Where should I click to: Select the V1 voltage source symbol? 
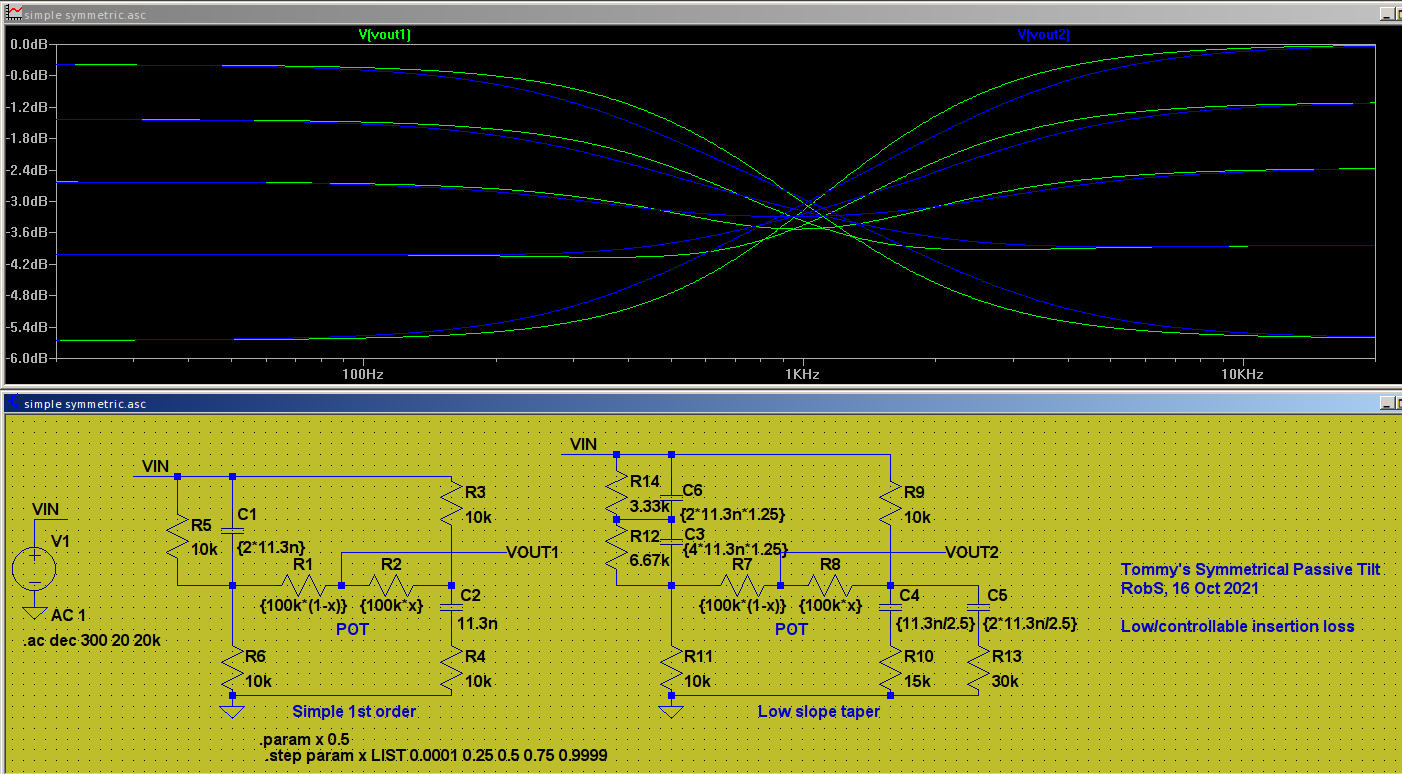(x=35, y=571)
